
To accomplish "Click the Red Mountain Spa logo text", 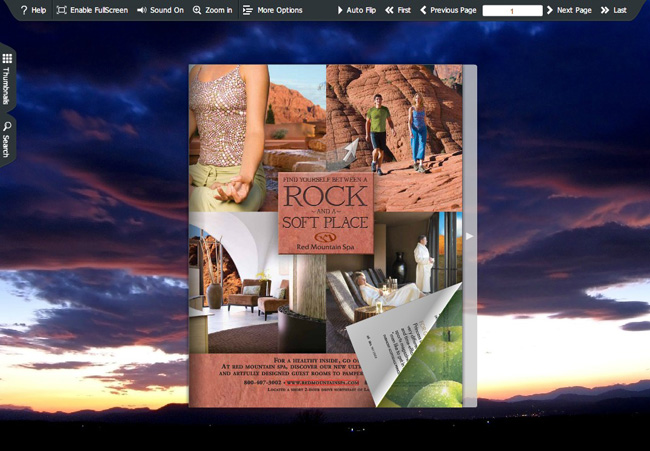I will pos(325,247).
